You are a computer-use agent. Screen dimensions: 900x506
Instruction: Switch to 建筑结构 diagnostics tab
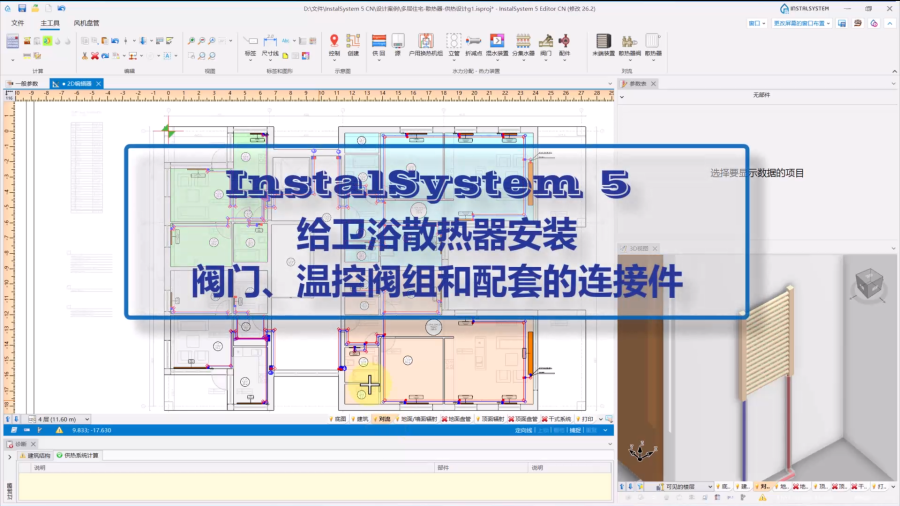[x=35, y=456]
